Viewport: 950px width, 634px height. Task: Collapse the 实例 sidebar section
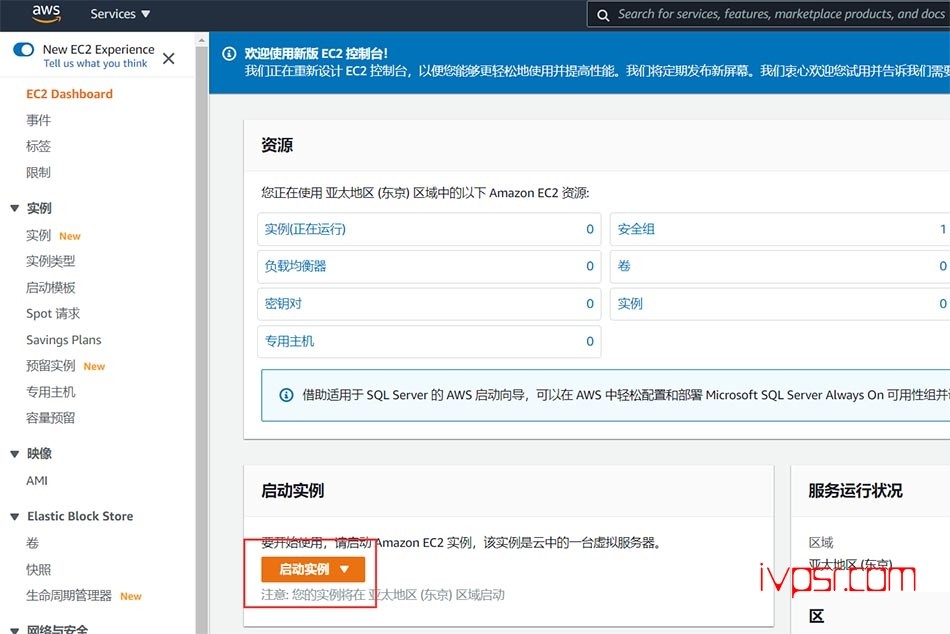click(x=15, y=209)
